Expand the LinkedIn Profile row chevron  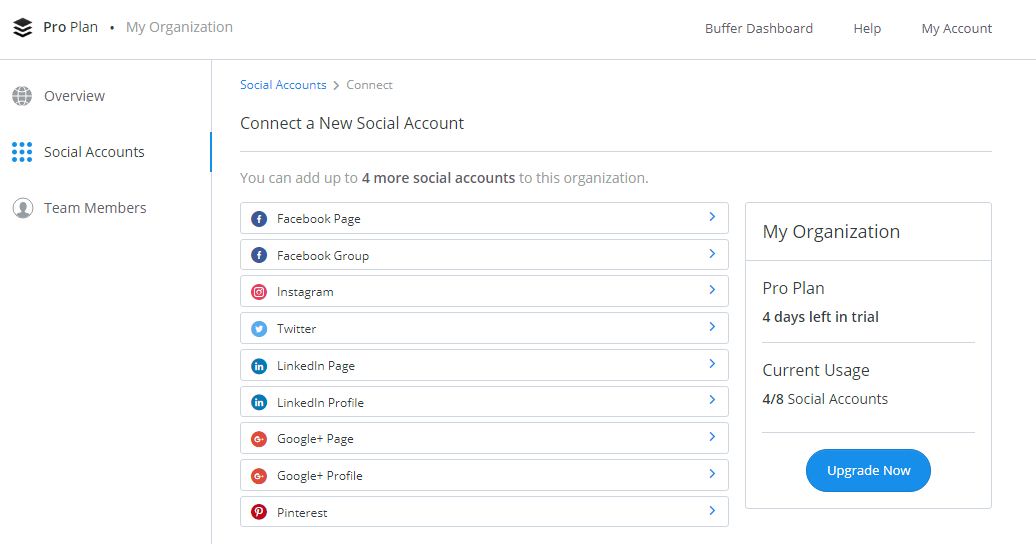(712, 400)
